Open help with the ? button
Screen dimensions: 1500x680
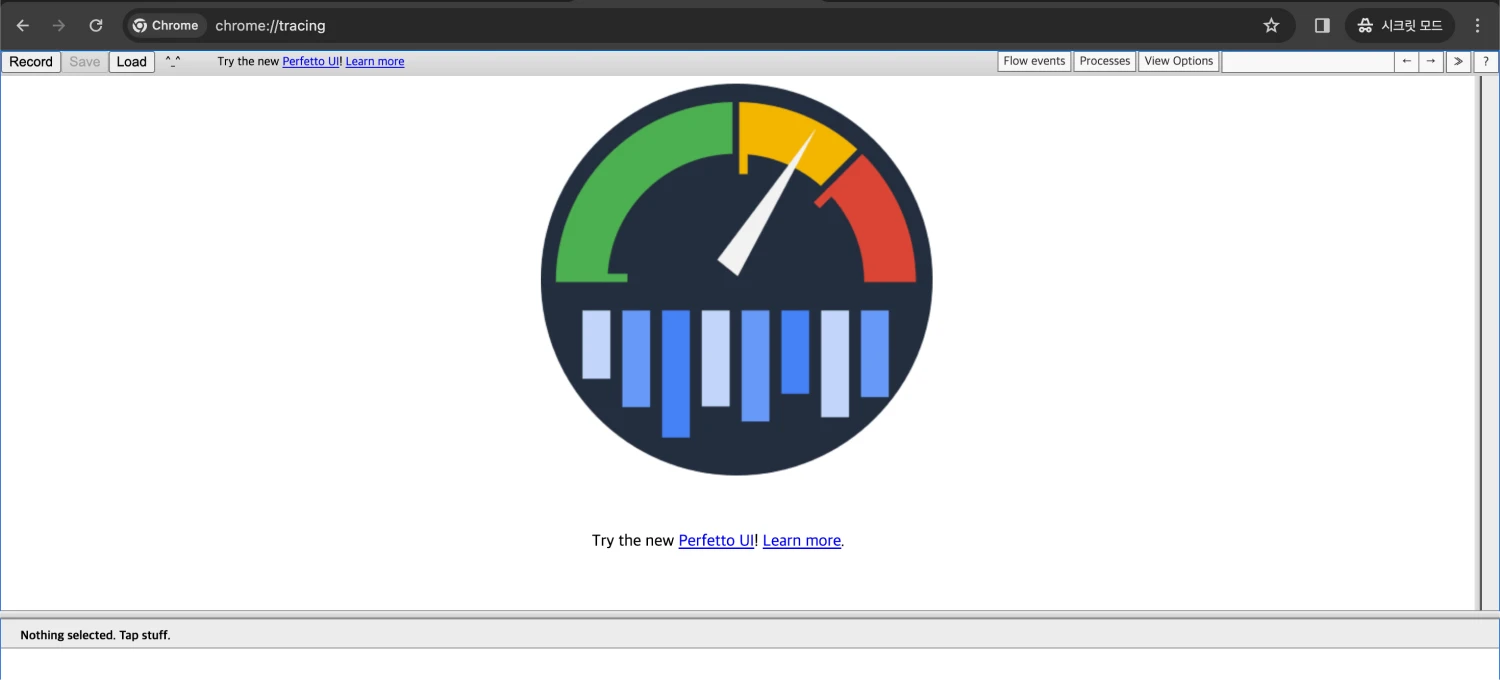1486,61
